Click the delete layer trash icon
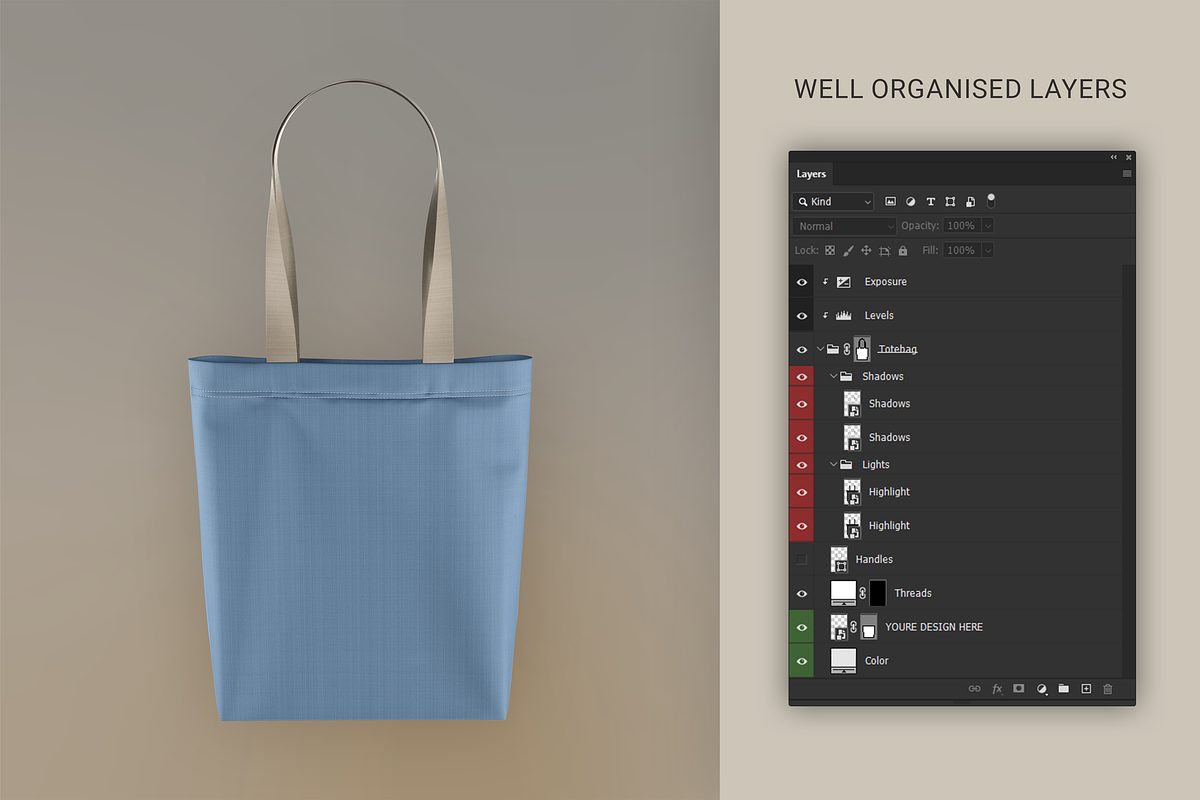Screen dimensions: 1200x800 click(1108, 689)
